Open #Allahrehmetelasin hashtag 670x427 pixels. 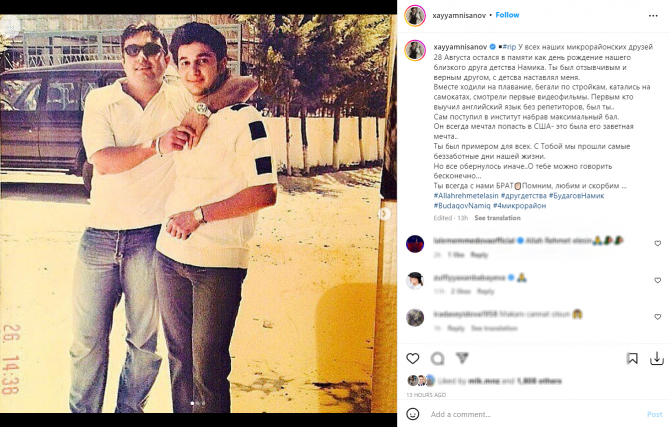466,196
